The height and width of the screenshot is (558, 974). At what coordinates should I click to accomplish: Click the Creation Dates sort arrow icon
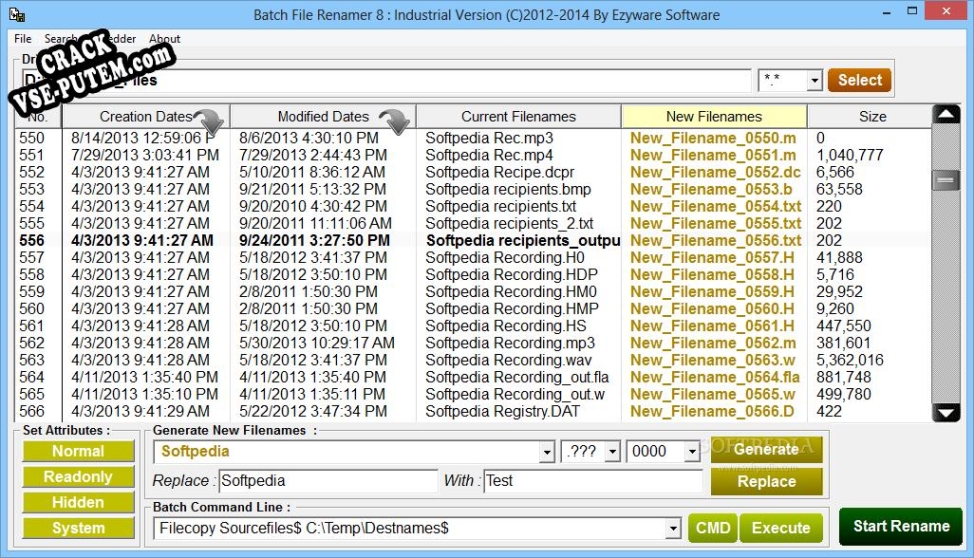[209, 122]
